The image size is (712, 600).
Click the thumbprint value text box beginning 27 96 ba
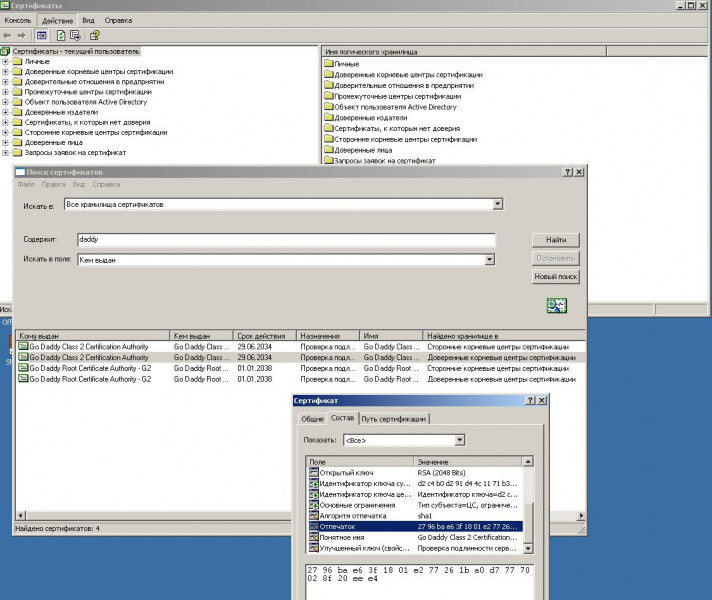pos(419,582)
